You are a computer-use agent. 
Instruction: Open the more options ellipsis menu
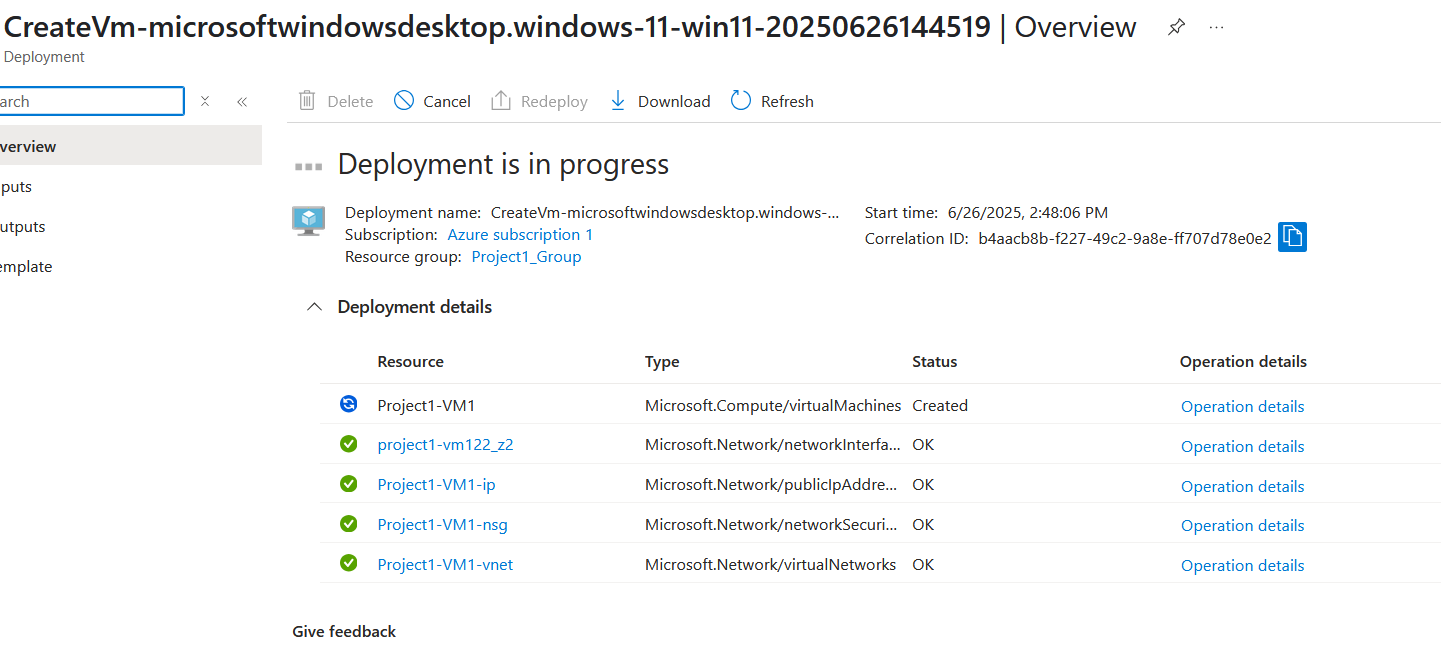tap(1216, 28)
